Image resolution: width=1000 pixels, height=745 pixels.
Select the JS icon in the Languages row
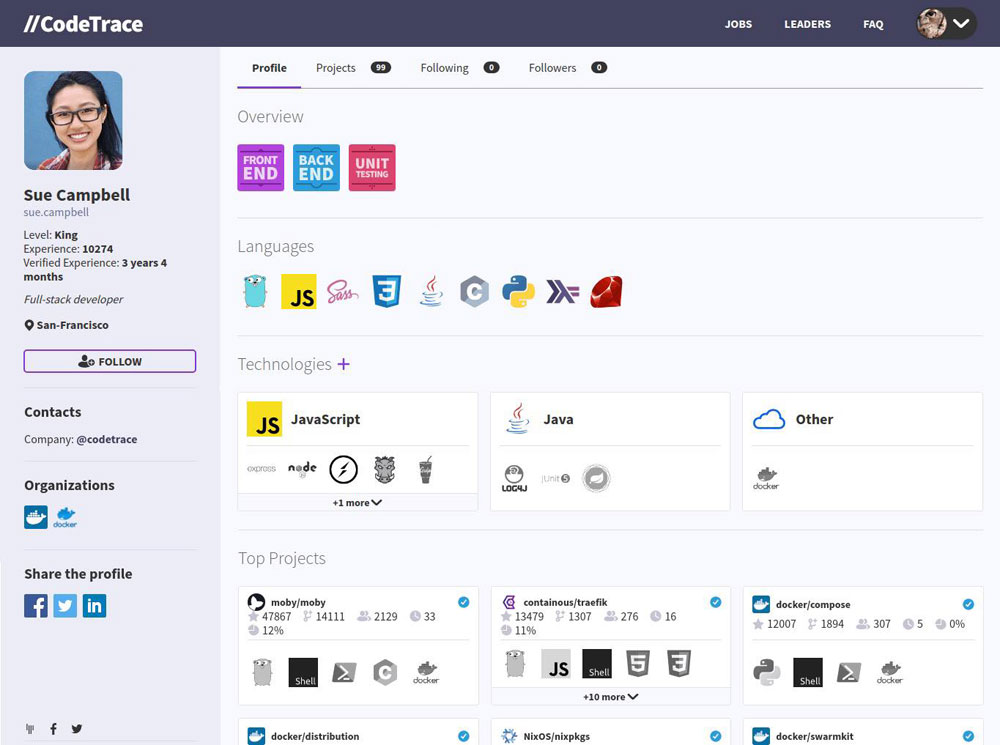click(298, 291)
